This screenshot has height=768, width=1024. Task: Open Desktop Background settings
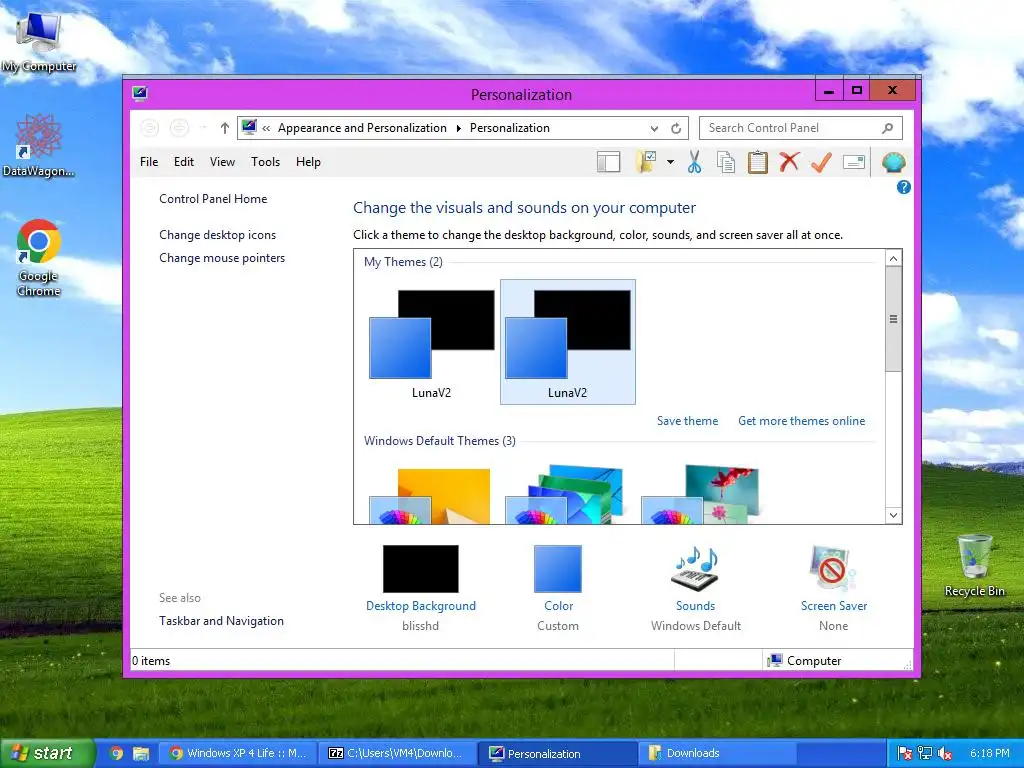tap(421, 569)
